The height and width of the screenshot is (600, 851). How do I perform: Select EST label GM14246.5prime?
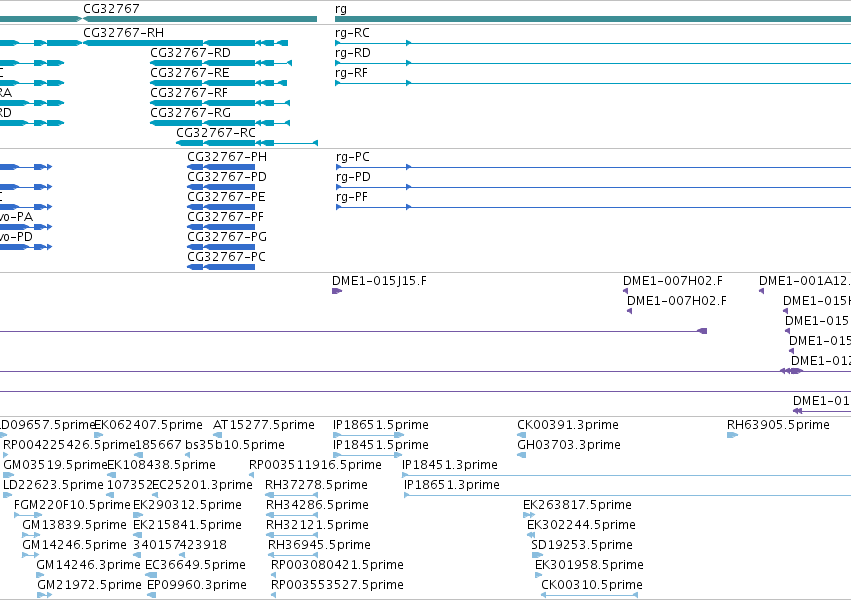click(x=74, y=545)
